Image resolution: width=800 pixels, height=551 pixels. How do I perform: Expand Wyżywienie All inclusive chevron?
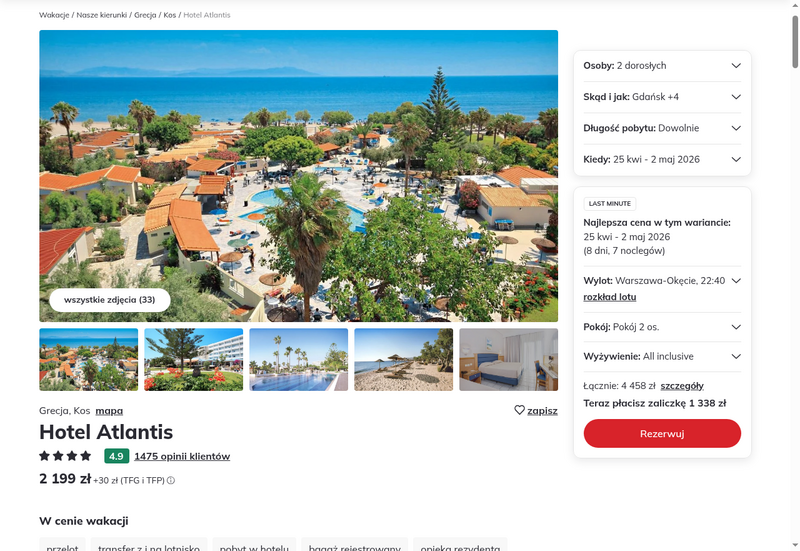click(x=736, y=356)
